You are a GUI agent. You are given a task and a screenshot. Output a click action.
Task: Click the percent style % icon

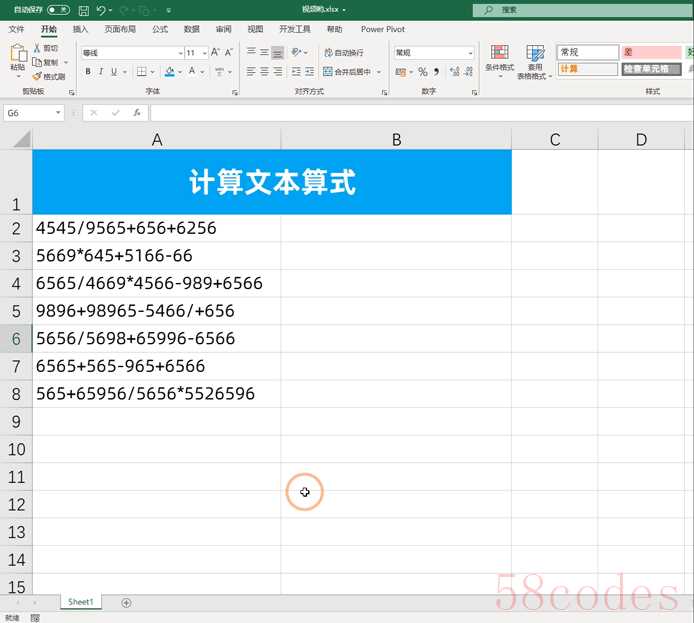[422, 72]
